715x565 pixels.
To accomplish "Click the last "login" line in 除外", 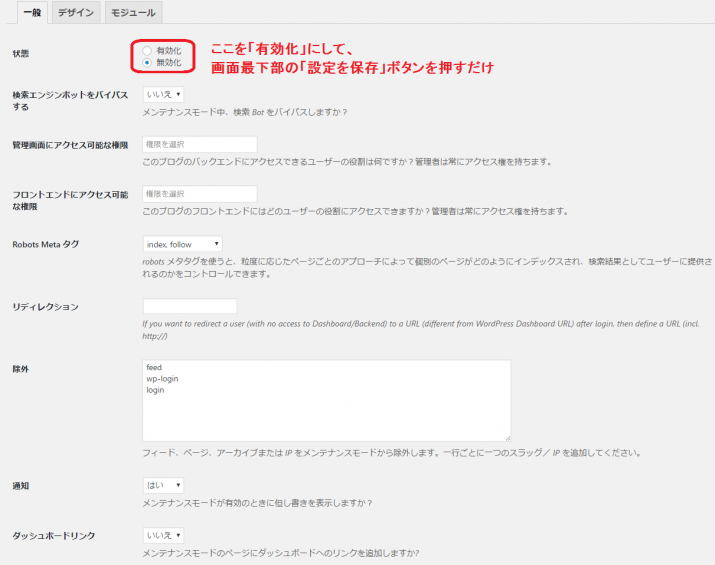I will 155,390.
